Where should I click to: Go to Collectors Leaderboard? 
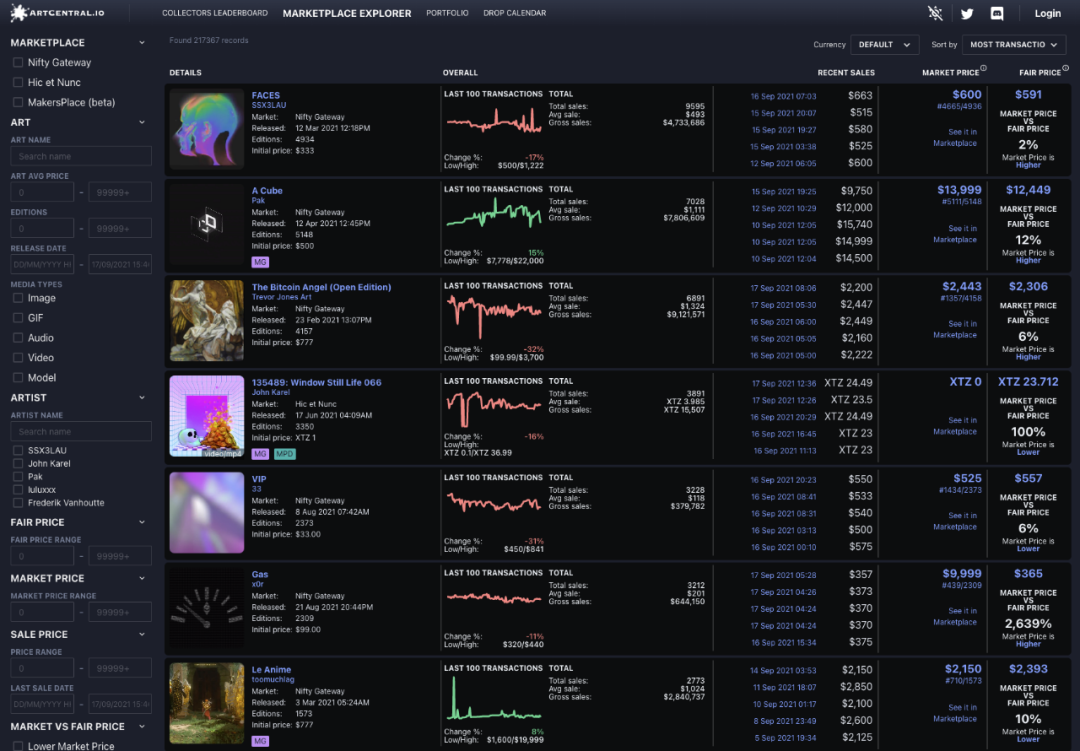(215, 13)
